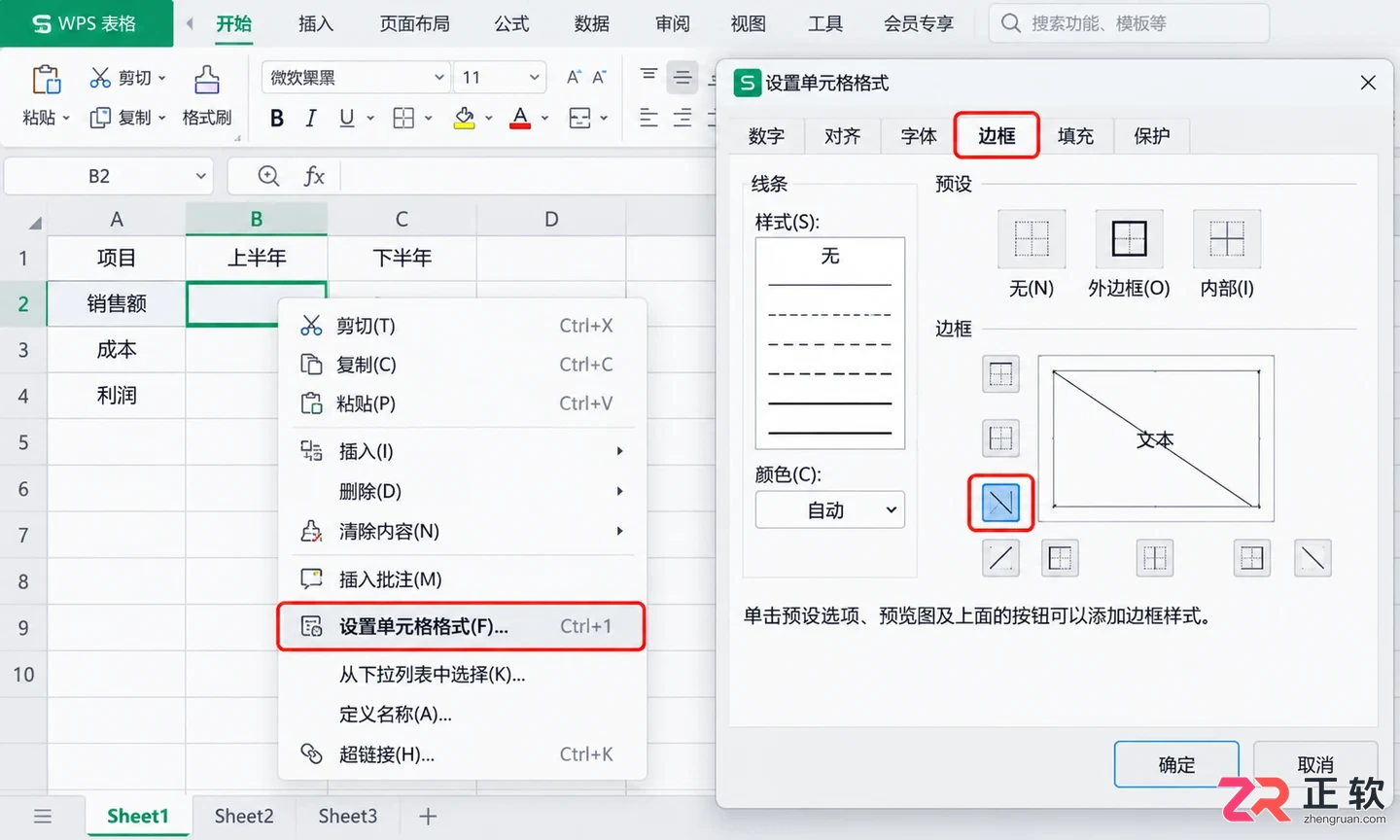The image size is (1400, 840).
Task: Increase font size with A+ icon
Action: pos(574,77)
